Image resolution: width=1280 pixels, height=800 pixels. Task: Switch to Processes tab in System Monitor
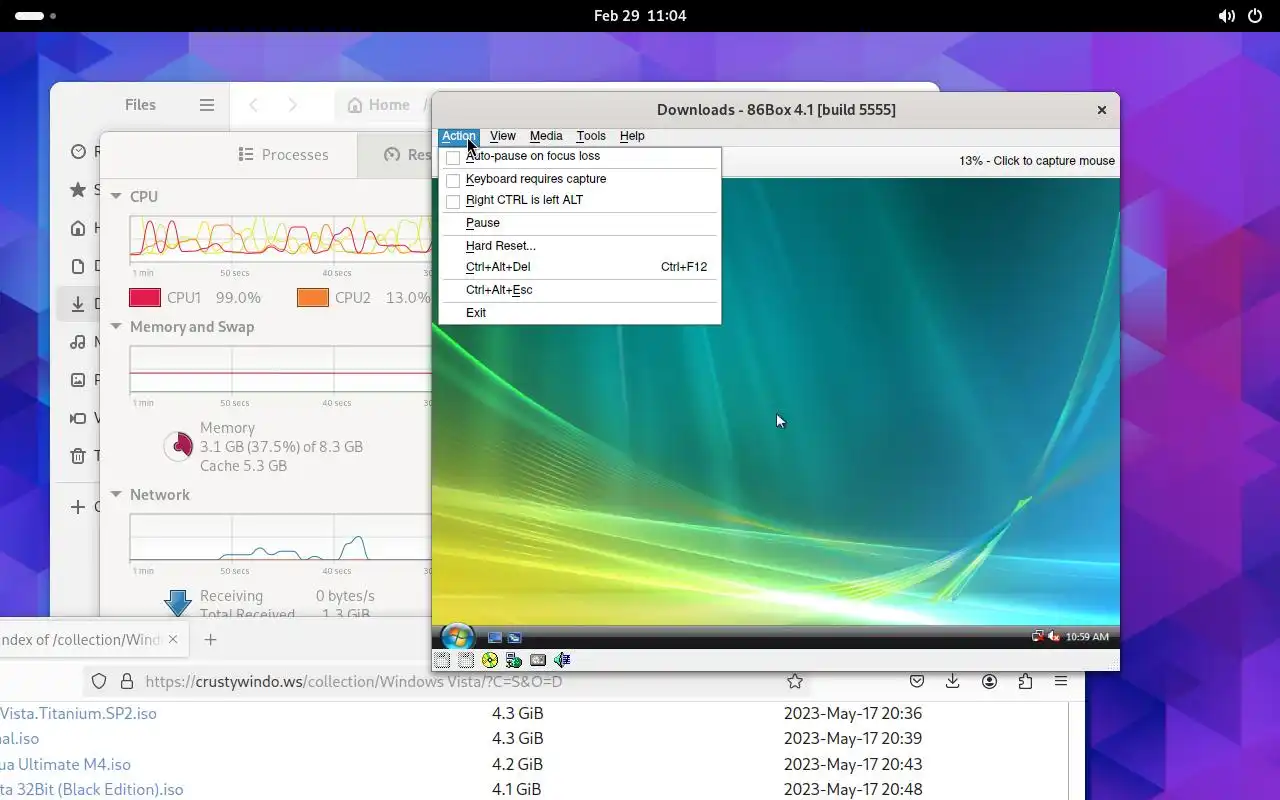283,155
